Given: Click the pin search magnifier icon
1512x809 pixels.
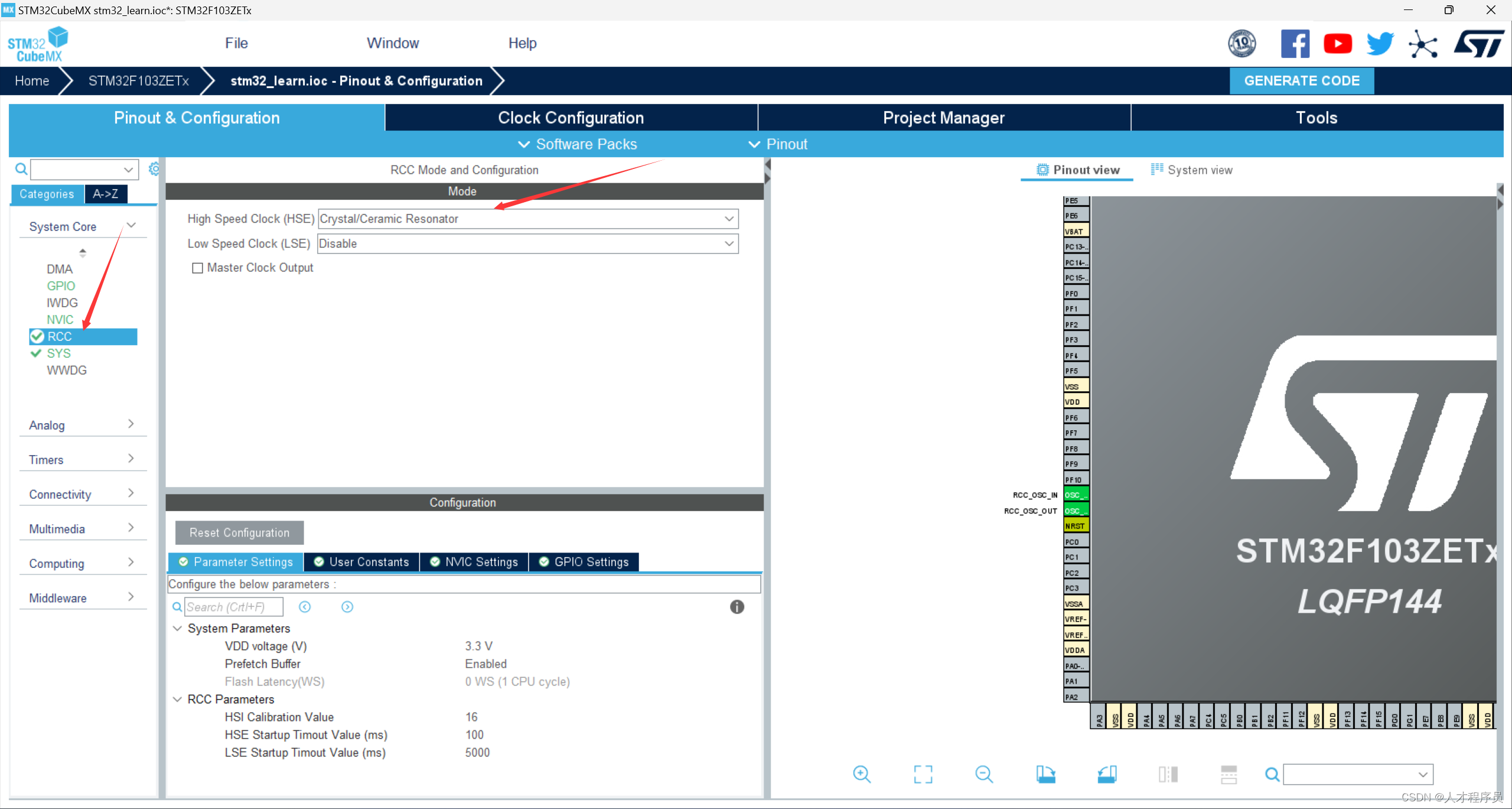Looking at the screenshot, I should point(1272,774).
